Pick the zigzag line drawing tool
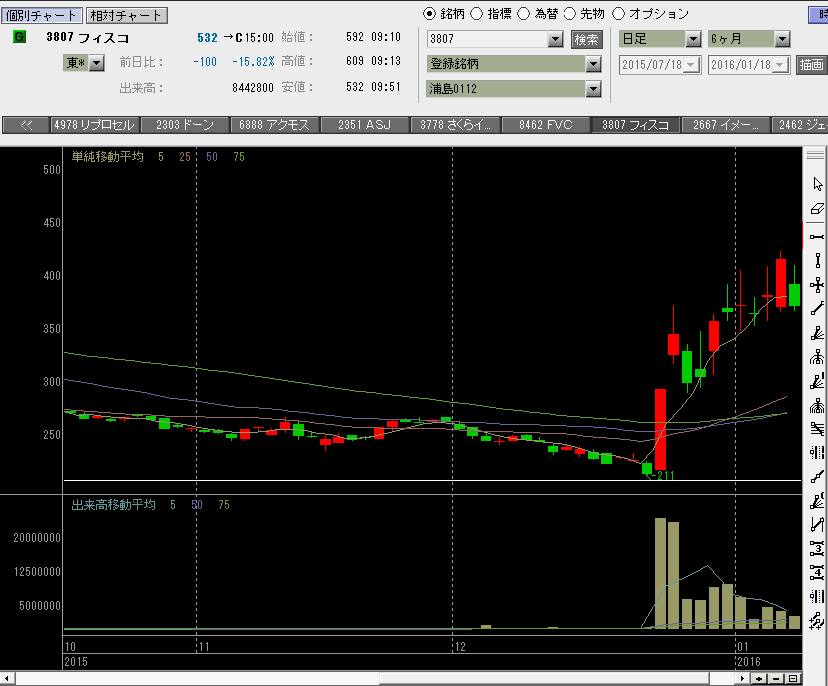This screenshot has height=686, width=828. tap(817, 524)
